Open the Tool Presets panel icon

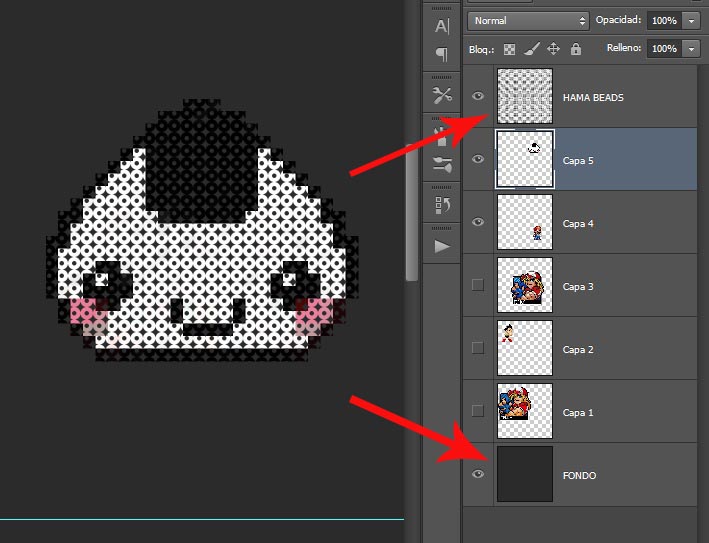(x=442, y=95)
